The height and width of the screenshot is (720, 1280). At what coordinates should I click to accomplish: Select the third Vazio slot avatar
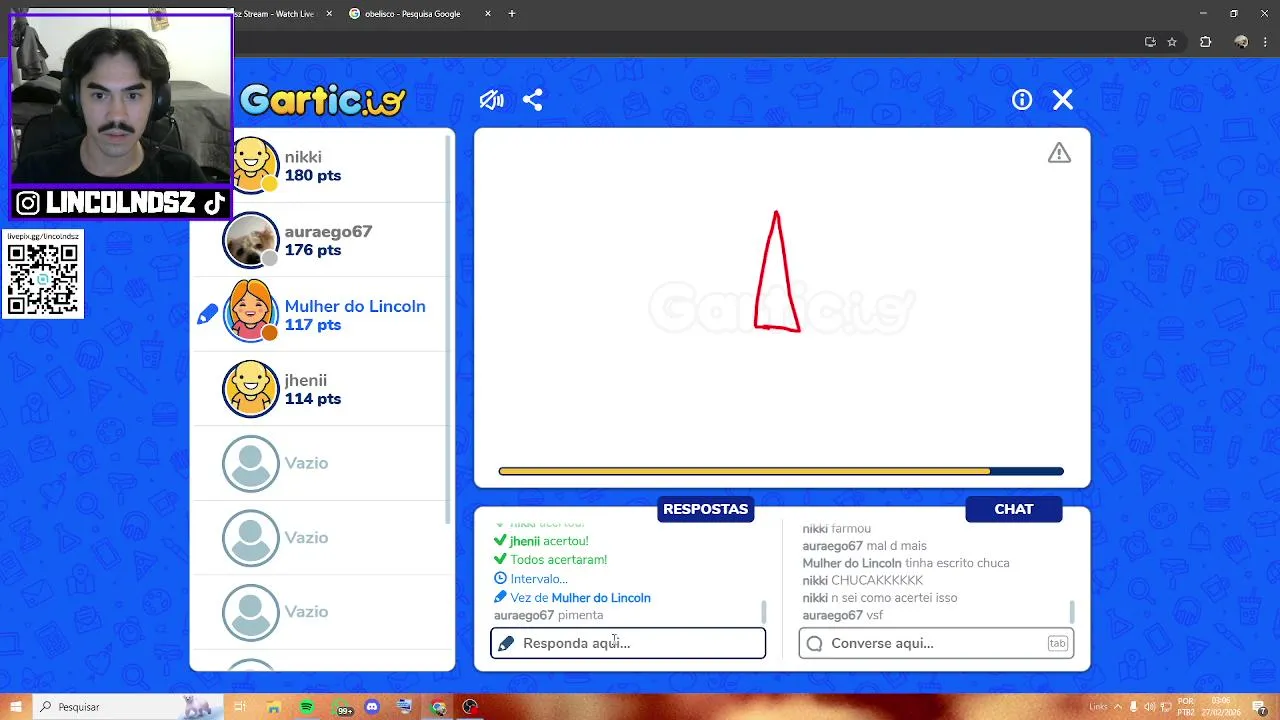pyautogui.click(x=250, y=612)
